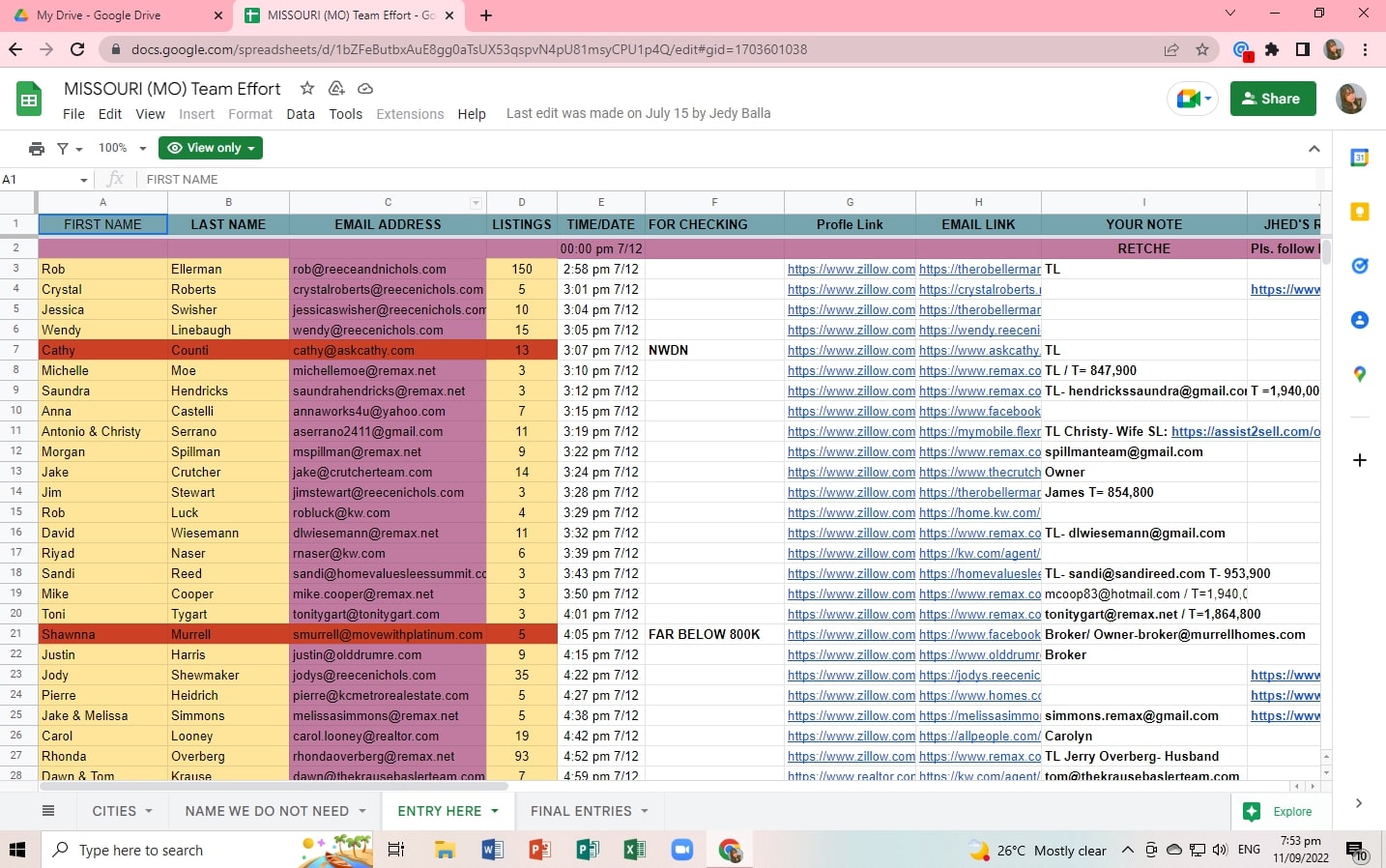The image size is (1386, 868).
Task: Open Excel from the taskbar
Action: pos(634,850)
